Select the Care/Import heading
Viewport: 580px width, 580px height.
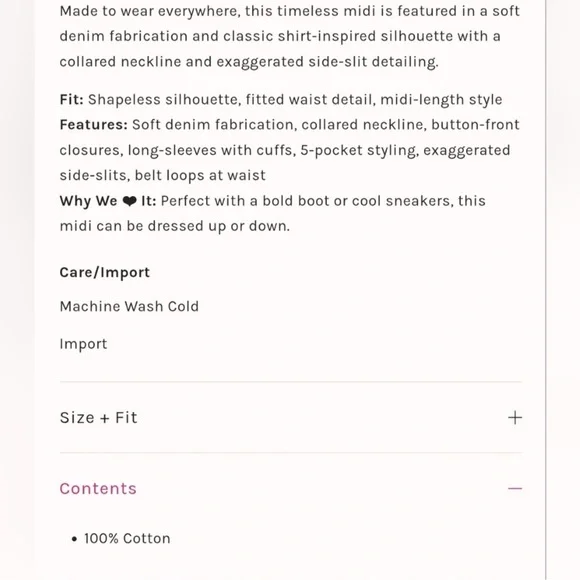pyautogui.click(x=105, y=273)
